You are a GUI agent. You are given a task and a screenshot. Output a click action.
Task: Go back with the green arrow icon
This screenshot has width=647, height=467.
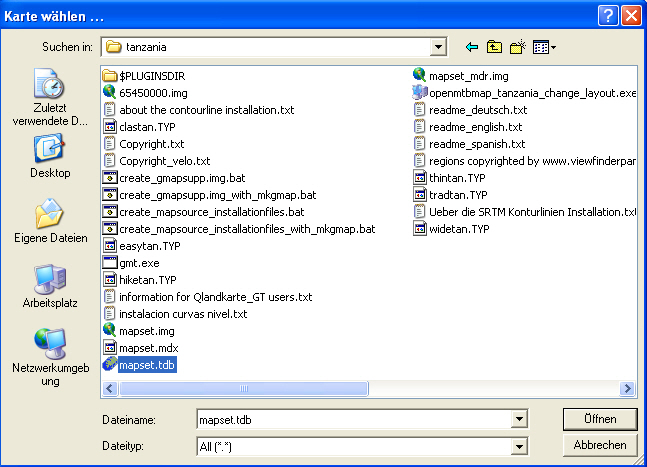pos(472,47)
